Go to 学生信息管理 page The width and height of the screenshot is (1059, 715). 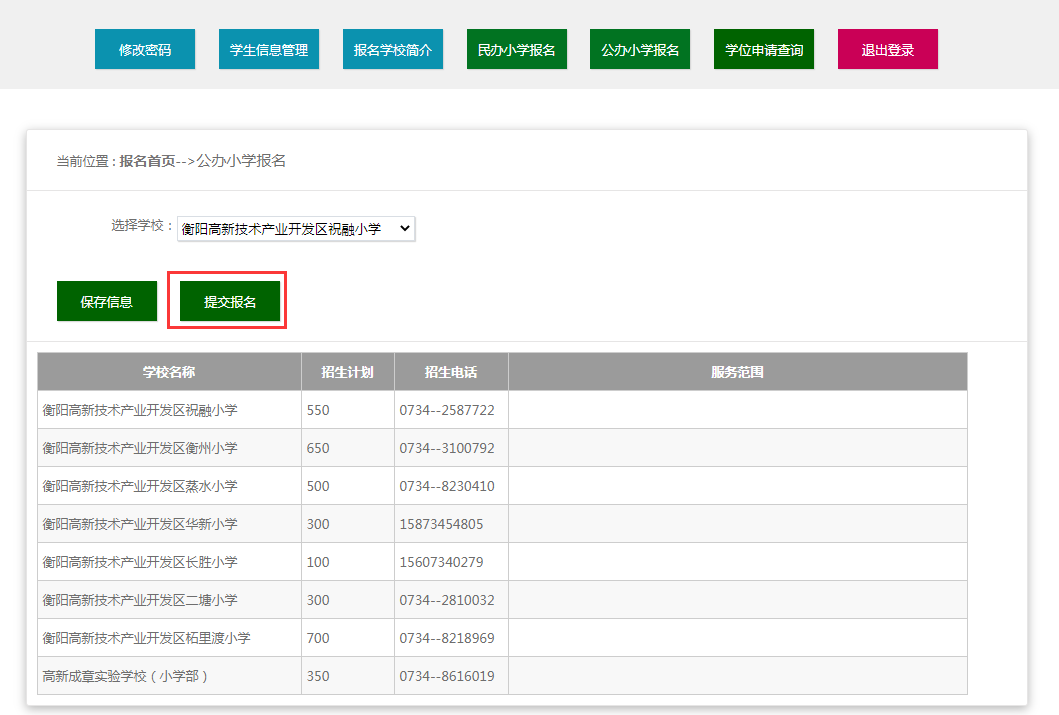pos(269,49)
